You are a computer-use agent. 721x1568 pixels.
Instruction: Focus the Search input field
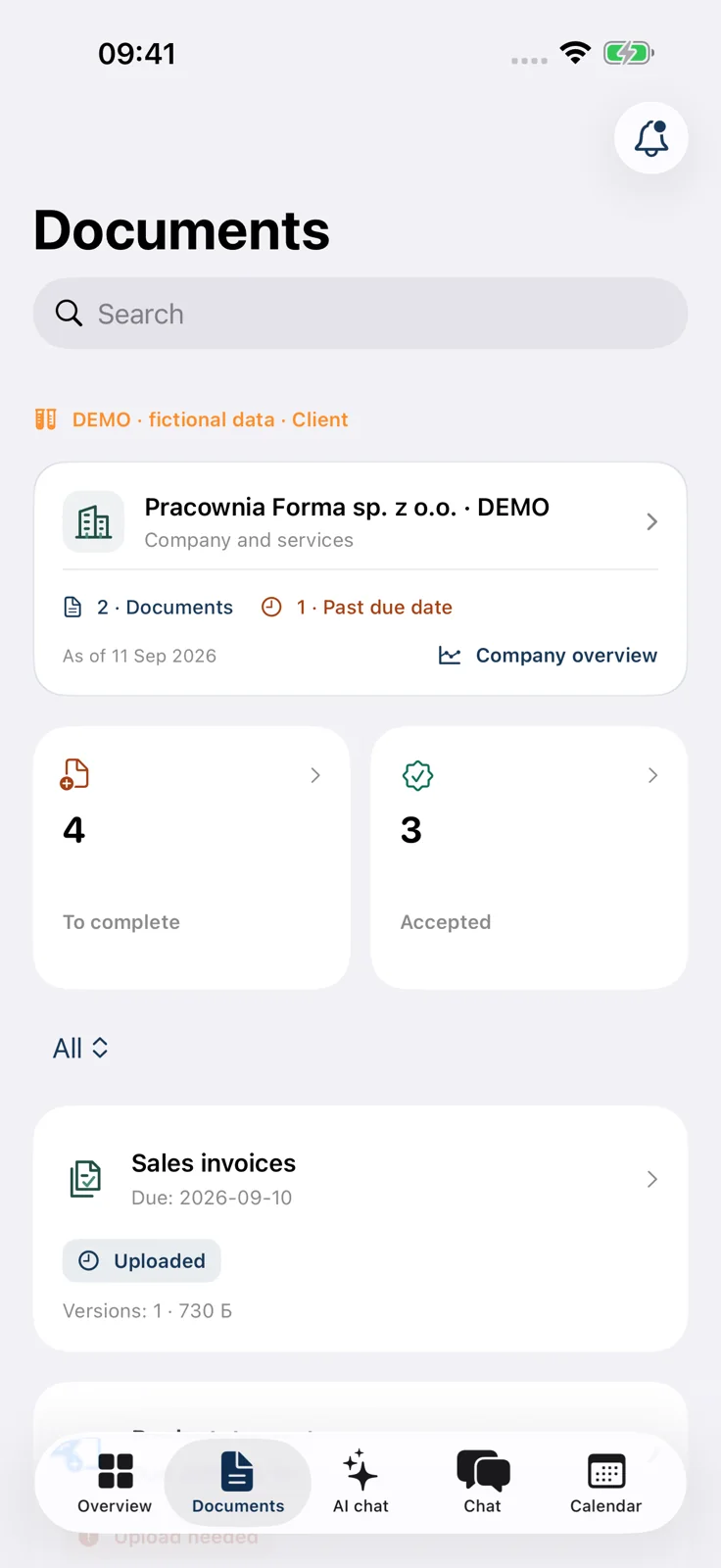(x=360, y=314)
